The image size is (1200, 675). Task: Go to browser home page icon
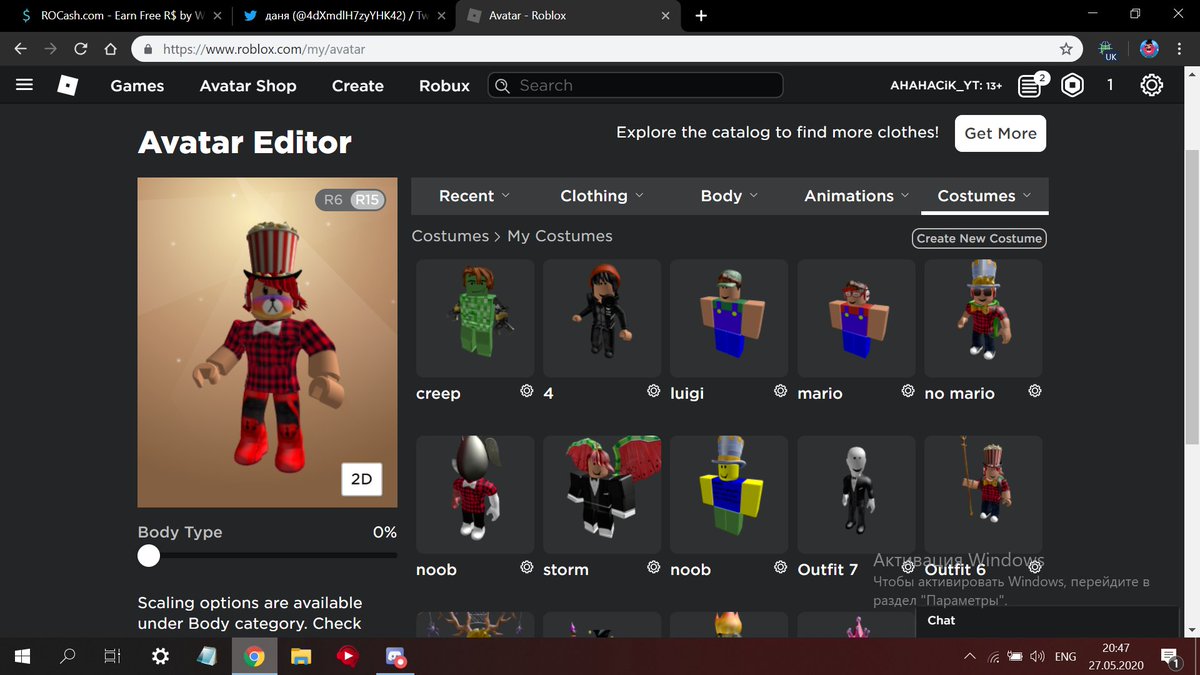click(x=111, y=48)
